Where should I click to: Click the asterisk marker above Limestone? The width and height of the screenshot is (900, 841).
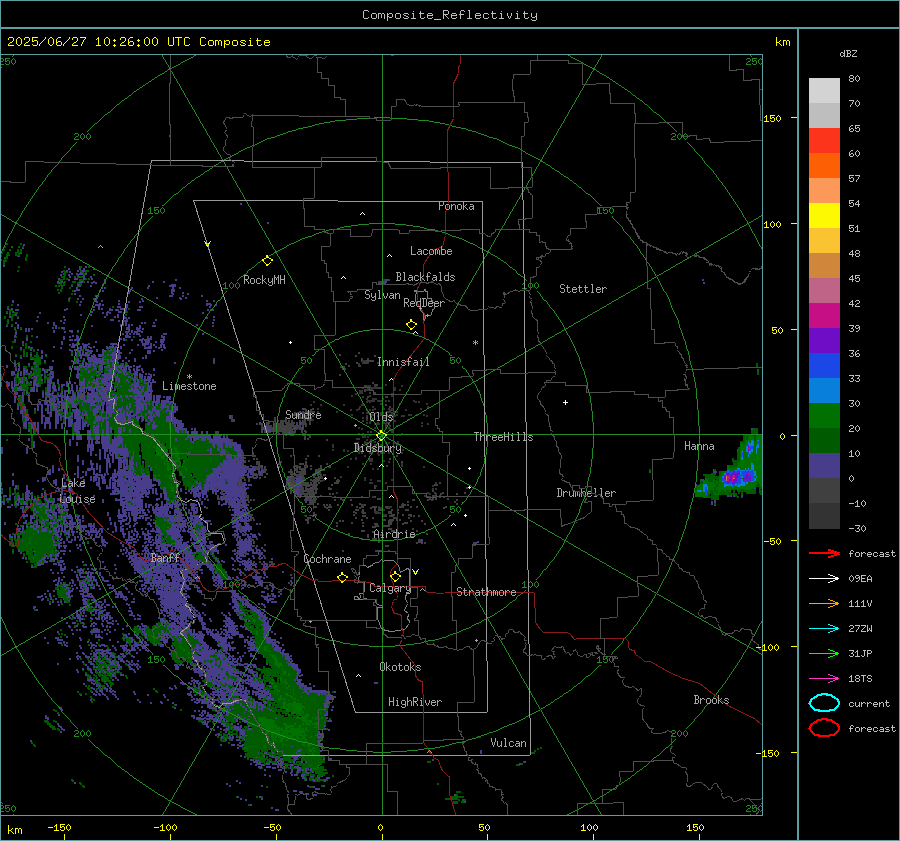click(x=189, y=377)
